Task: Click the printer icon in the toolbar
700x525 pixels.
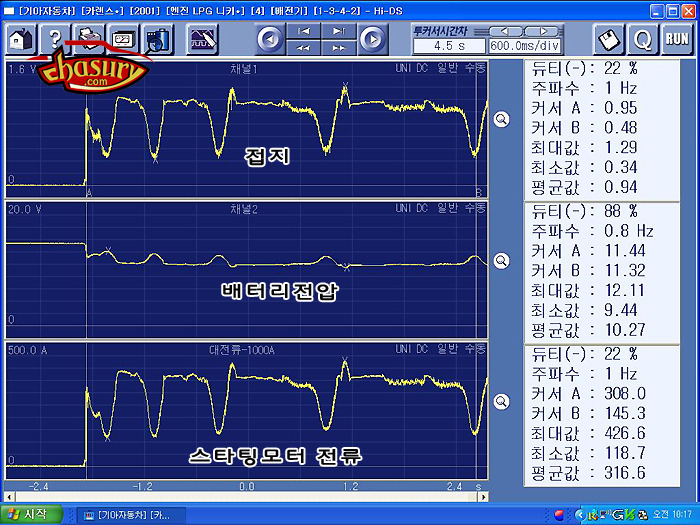Action: (89, 39)
